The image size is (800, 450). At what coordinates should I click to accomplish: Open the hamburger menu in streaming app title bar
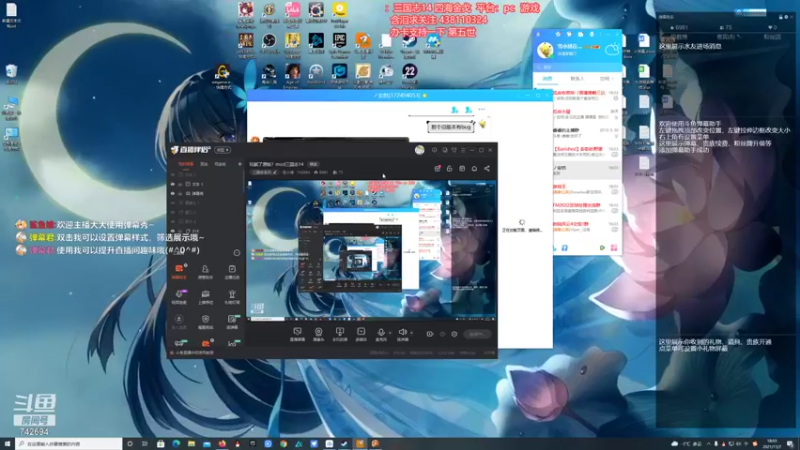(x=463, y=150)
